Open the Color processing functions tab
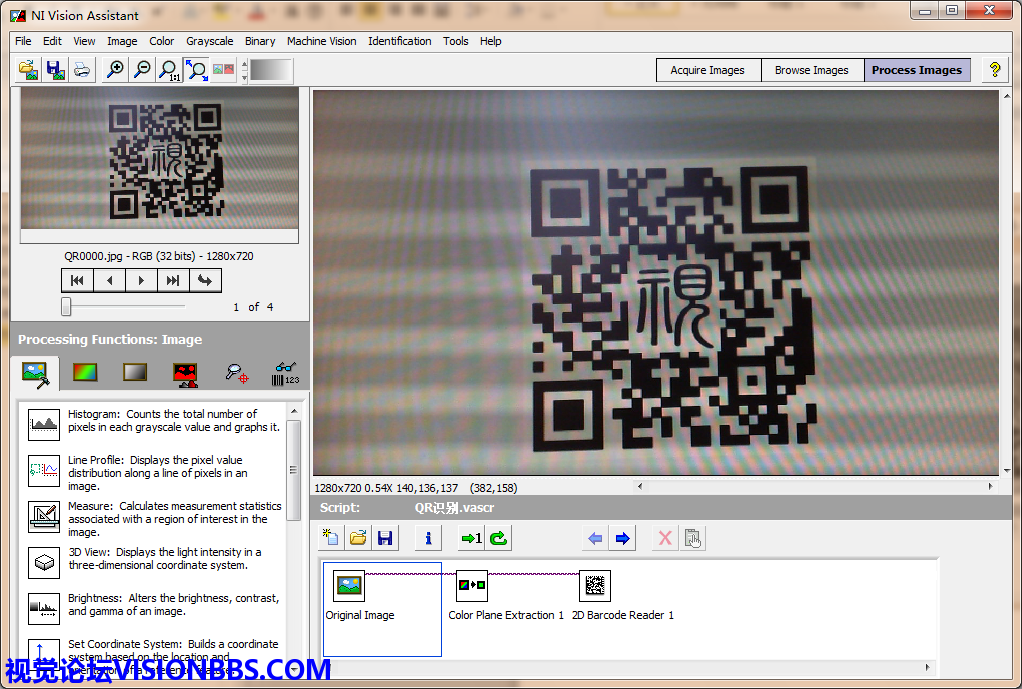Image resolution: width=1022 pixels, height=689 pixels. pyautogui.click(x=85, y=373)
